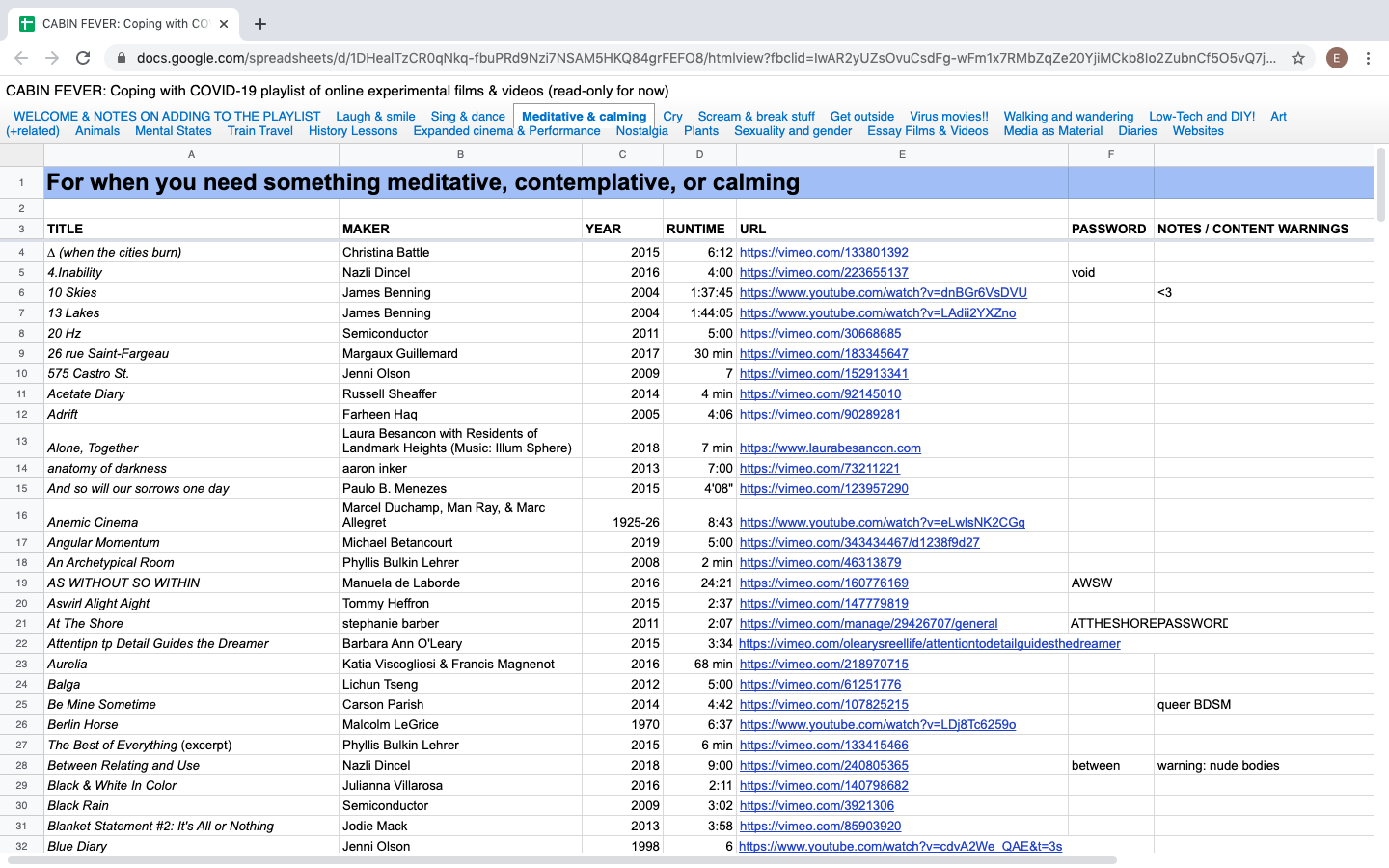Select column A header
Image resolution: width=1389 pixels, height=868 pixels.
pyautogui.click(x=191, y=154)
